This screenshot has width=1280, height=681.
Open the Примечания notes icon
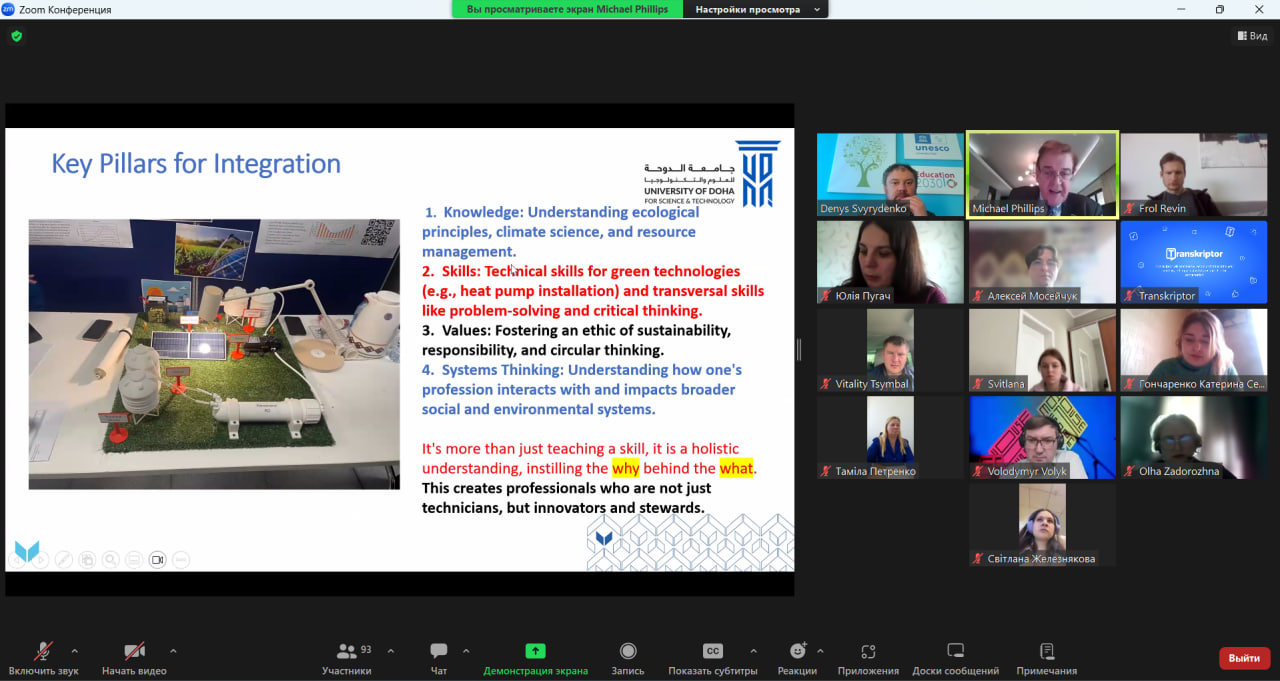[x=1046, y=652]
